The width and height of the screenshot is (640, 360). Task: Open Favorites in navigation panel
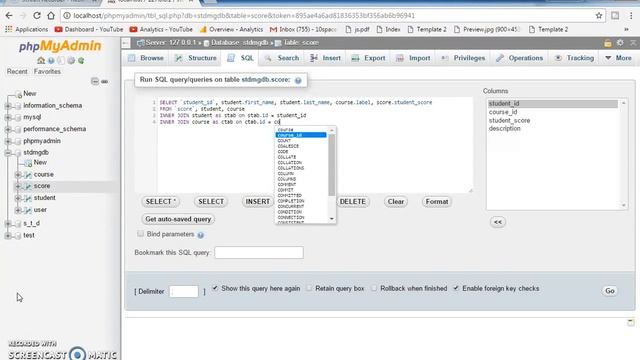[x=47, y=71]
